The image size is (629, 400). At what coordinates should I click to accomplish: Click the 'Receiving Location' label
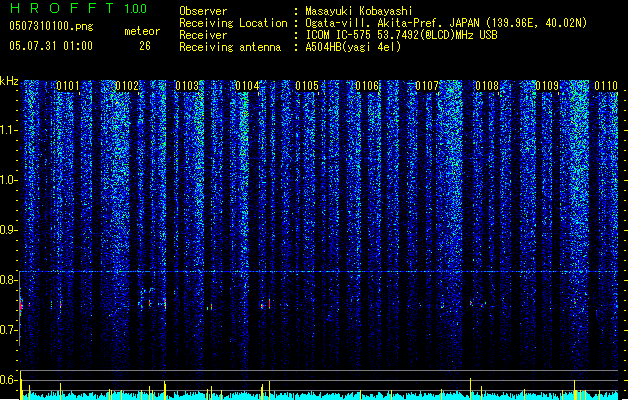point(233,23)
